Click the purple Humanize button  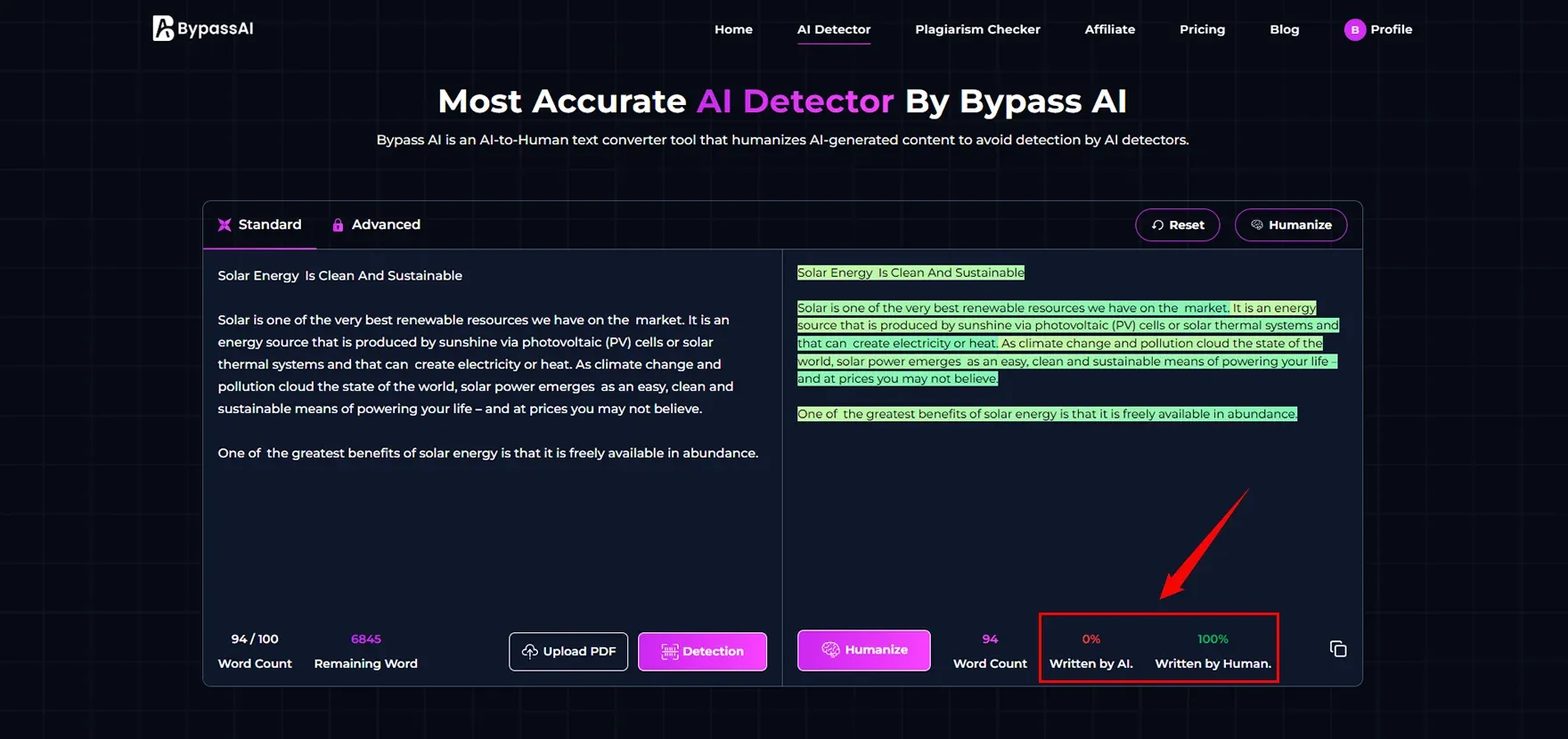tap(864, 650)
